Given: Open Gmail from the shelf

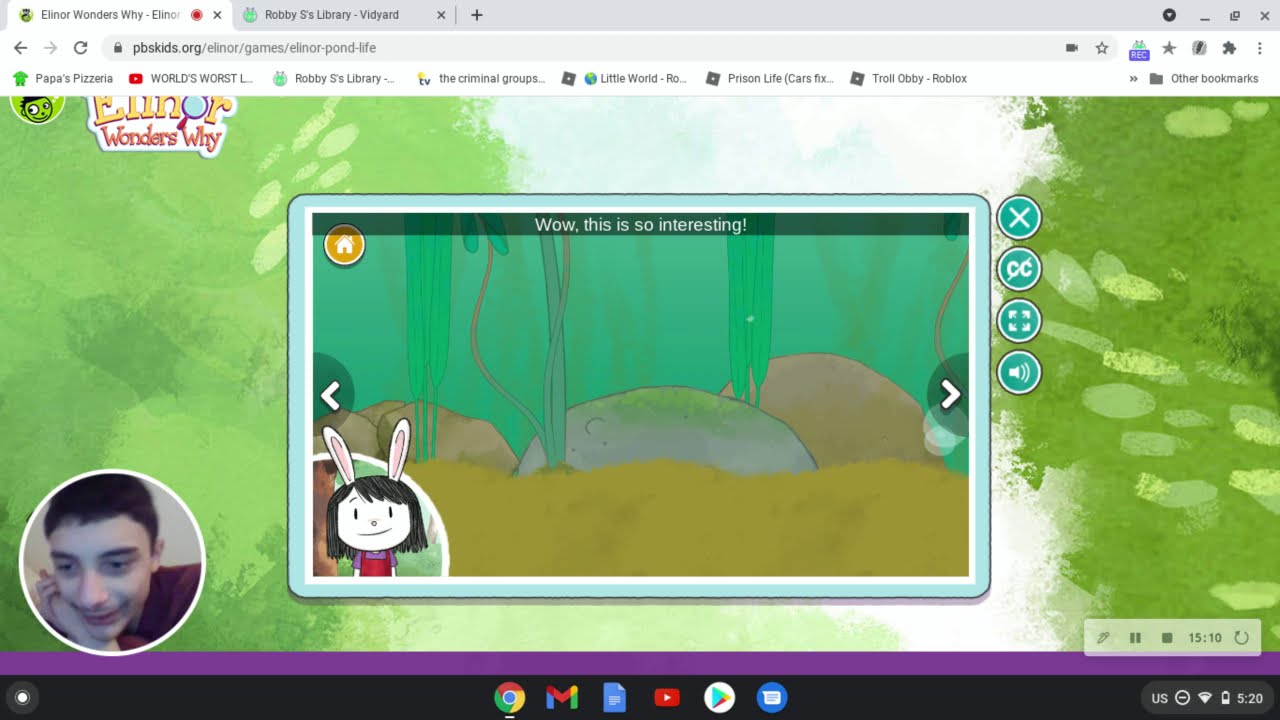Looking at the screenshot, I should tap(562, 698).
